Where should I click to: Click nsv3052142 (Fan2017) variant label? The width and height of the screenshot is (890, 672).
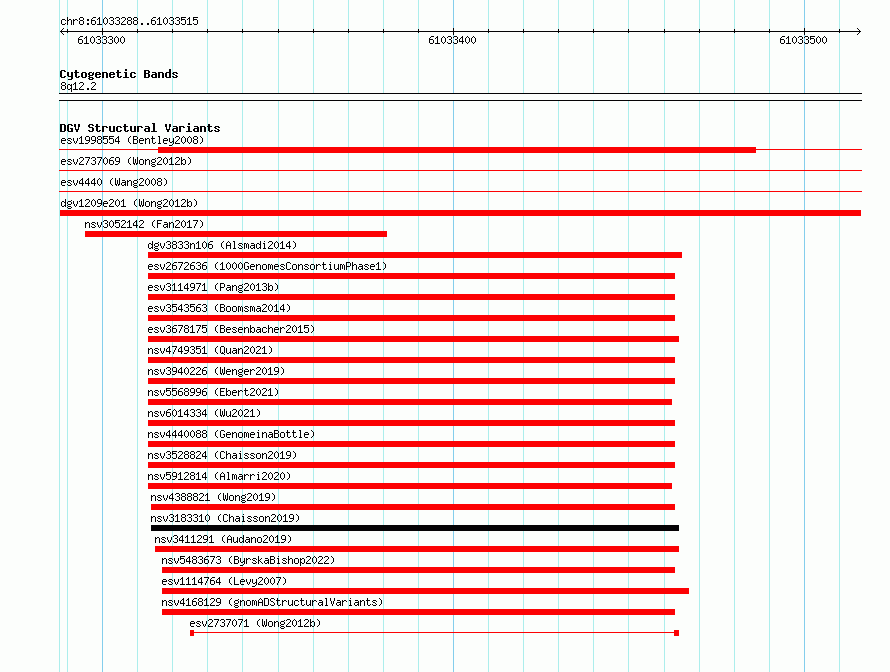pyautogui.click(x=144, y=224)
